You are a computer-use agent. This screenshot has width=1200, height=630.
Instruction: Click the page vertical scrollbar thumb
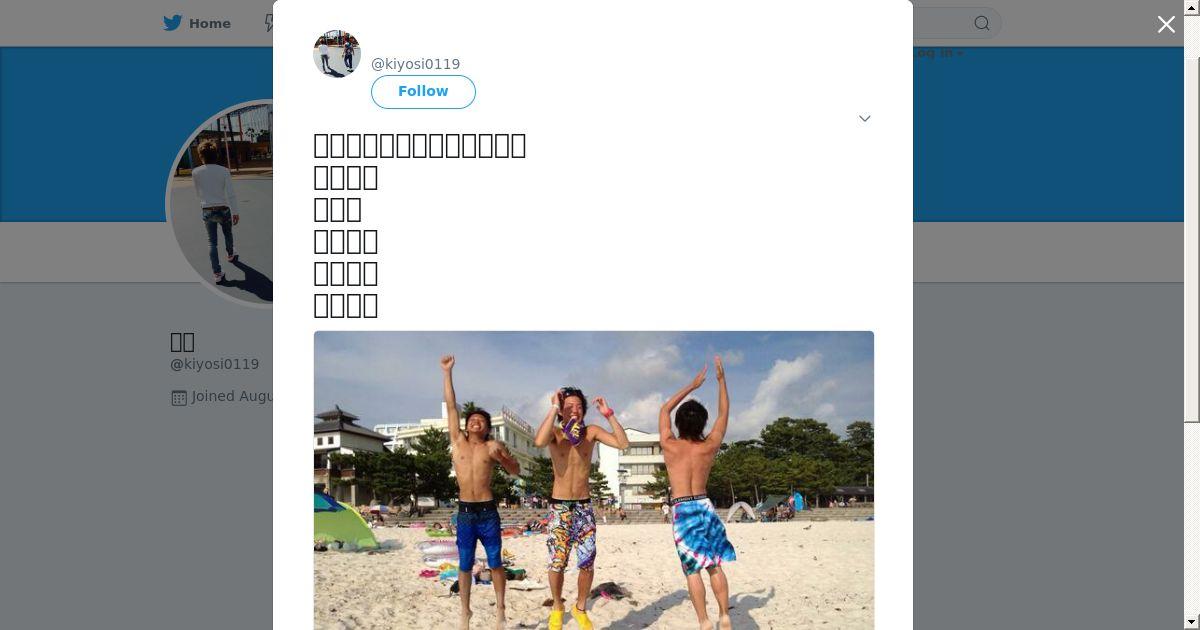pyautogui.click(x=1191, y=216)
